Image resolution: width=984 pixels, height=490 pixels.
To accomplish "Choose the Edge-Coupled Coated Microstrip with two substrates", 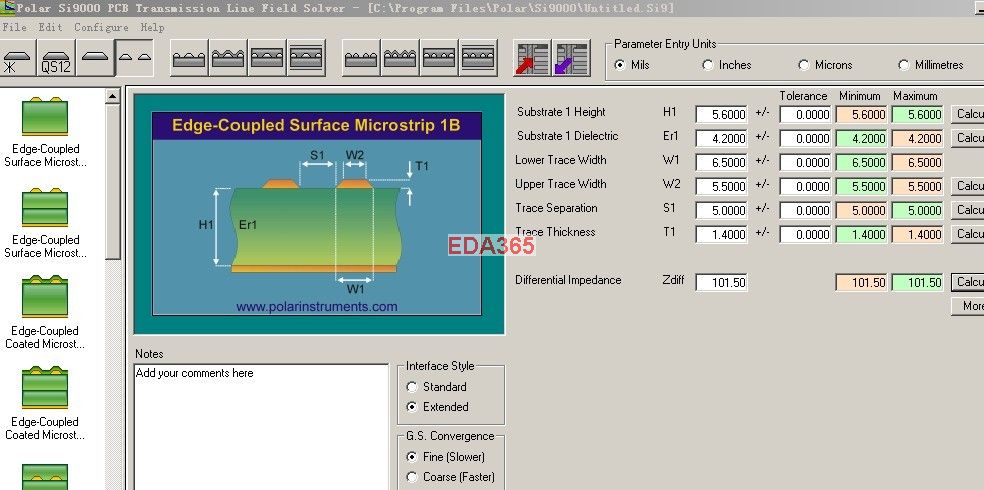I will [x=45, y=404].
